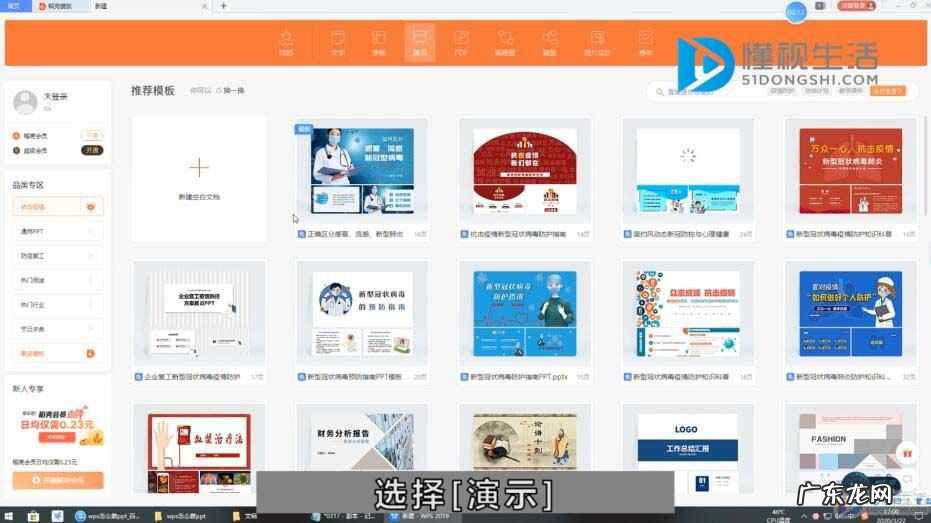931x523 pixels.
Task: Click the orange promotion button under 新人专享
Action: (58, 480)
